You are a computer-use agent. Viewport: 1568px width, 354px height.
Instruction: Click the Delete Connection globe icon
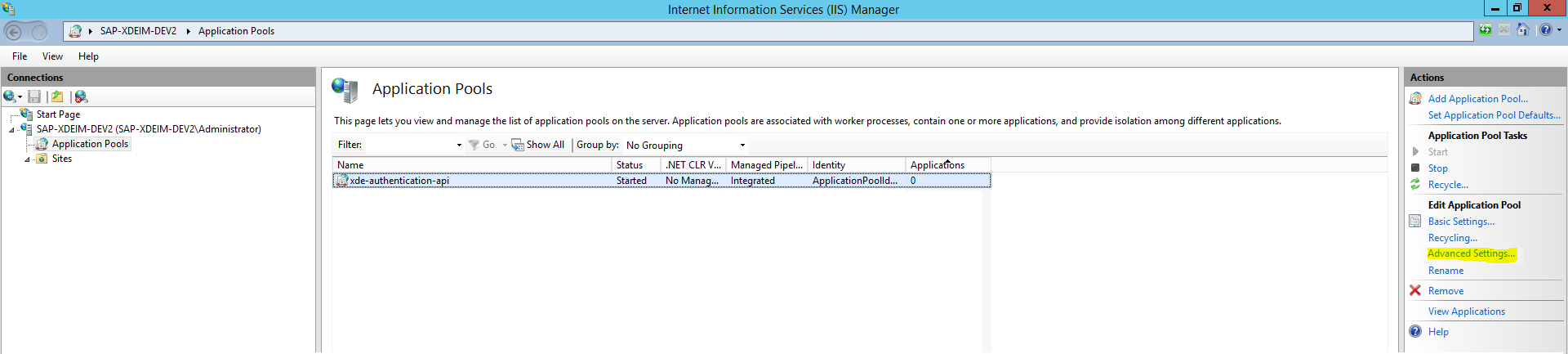coord(81,96)
